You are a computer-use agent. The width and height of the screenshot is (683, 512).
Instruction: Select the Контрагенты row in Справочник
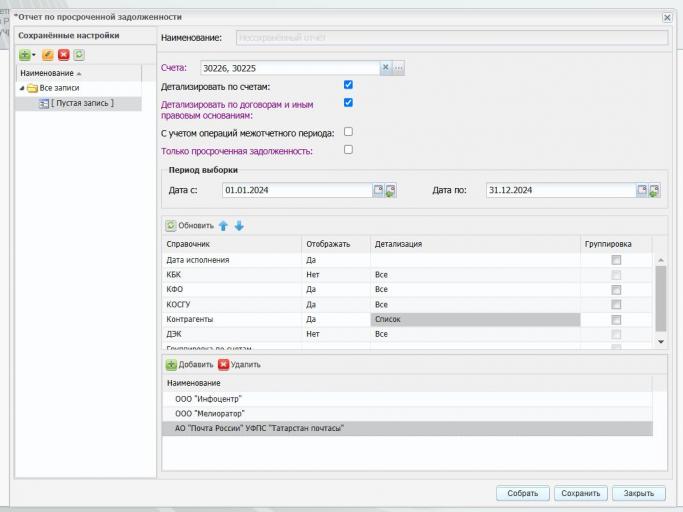pyautogui.click(x=232, y=319)
